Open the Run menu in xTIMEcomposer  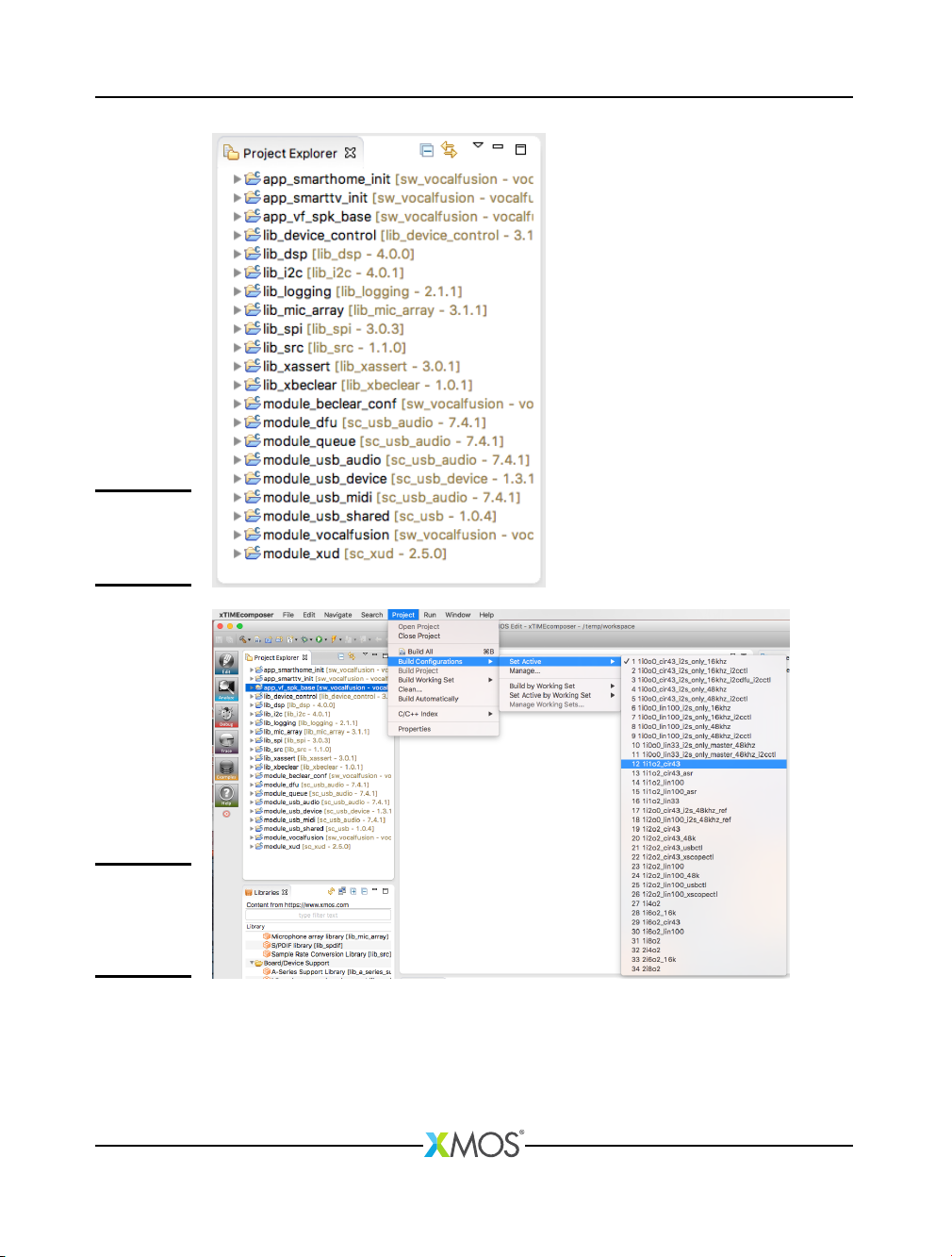pyautogui.click(x=430, y=615)
